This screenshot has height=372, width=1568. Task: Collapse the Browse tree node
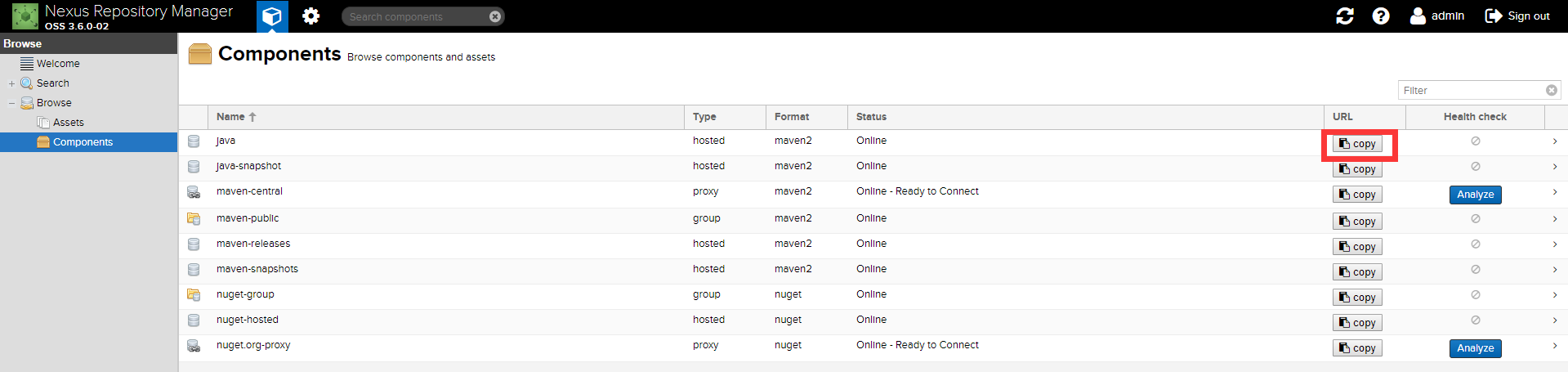coord(11,103)
